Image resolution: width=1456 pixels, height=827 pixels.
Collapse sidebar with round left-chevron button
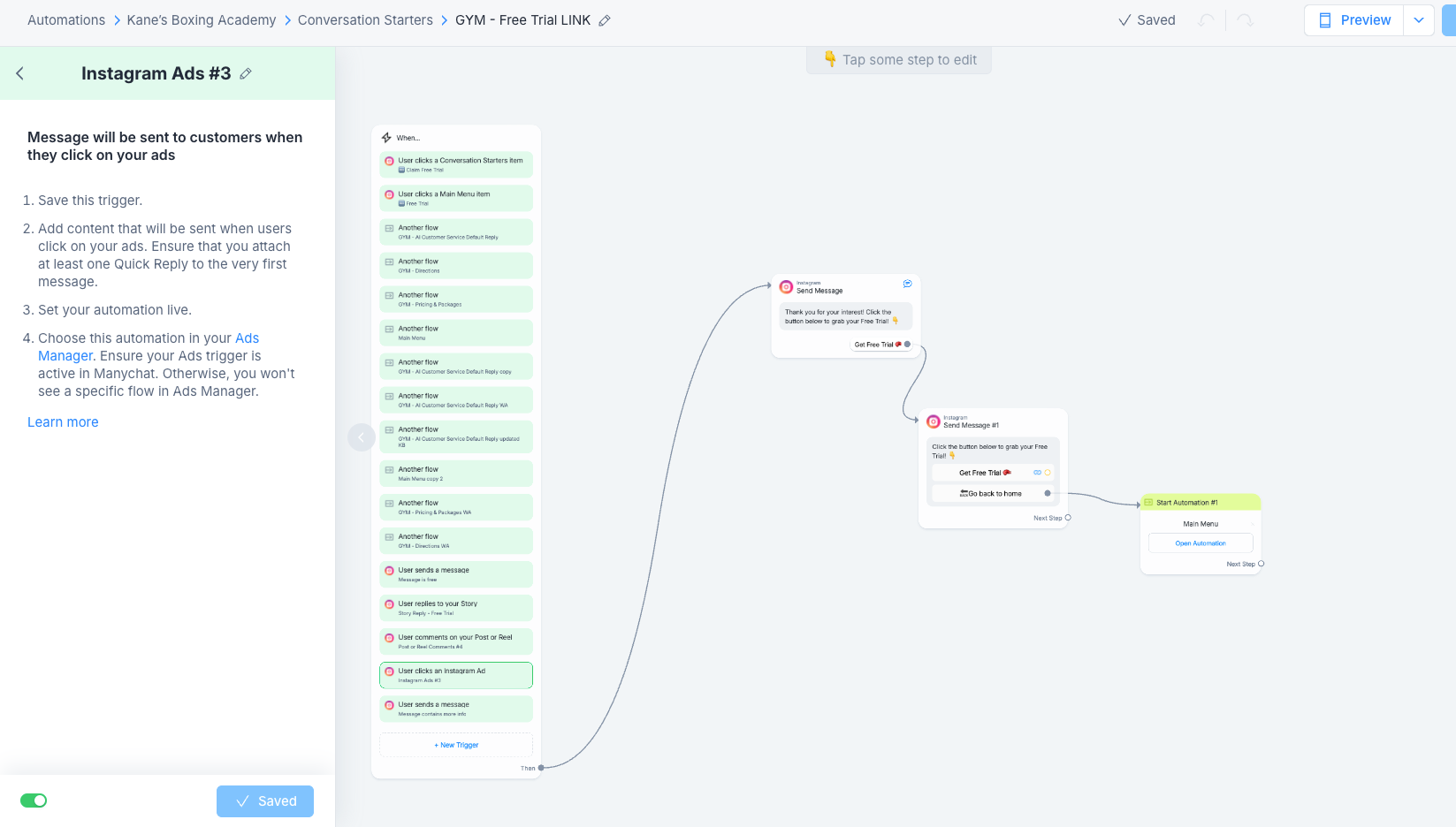click(362, 436)
